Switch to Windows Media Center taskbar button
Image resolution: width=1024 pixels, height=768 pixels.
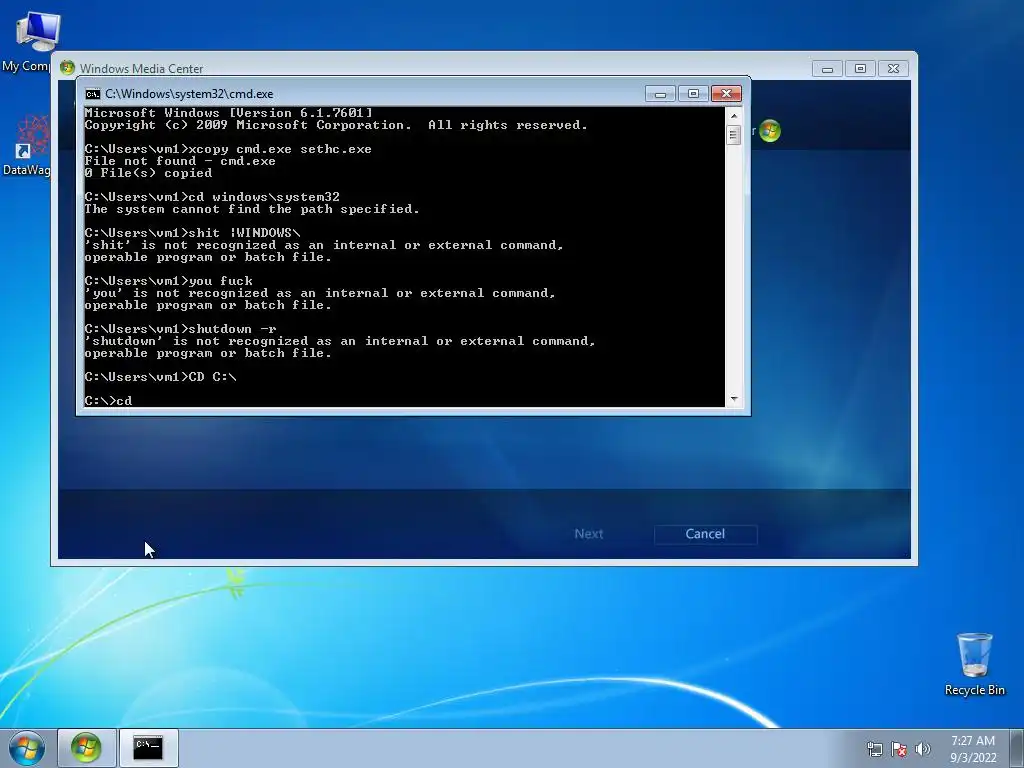click(86, 748)
